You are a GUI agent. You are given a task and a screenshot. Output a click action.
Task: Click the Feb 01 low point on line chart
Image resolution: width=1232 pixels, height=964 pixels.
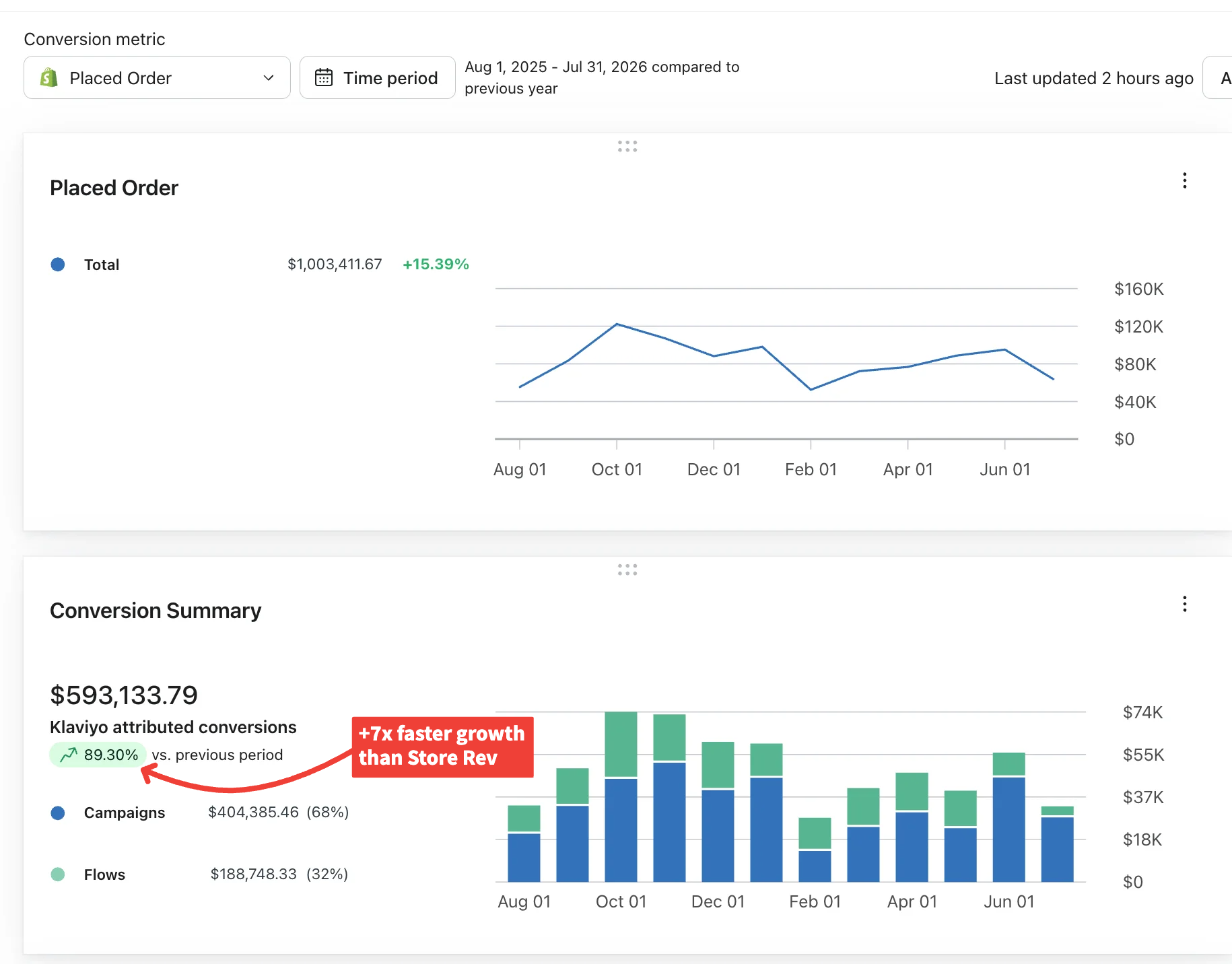pos(811,389)
